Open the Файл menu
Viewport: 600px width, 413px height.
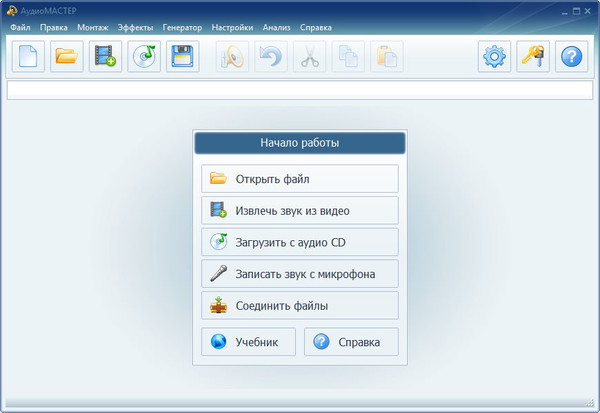click(x=20, y=28)
